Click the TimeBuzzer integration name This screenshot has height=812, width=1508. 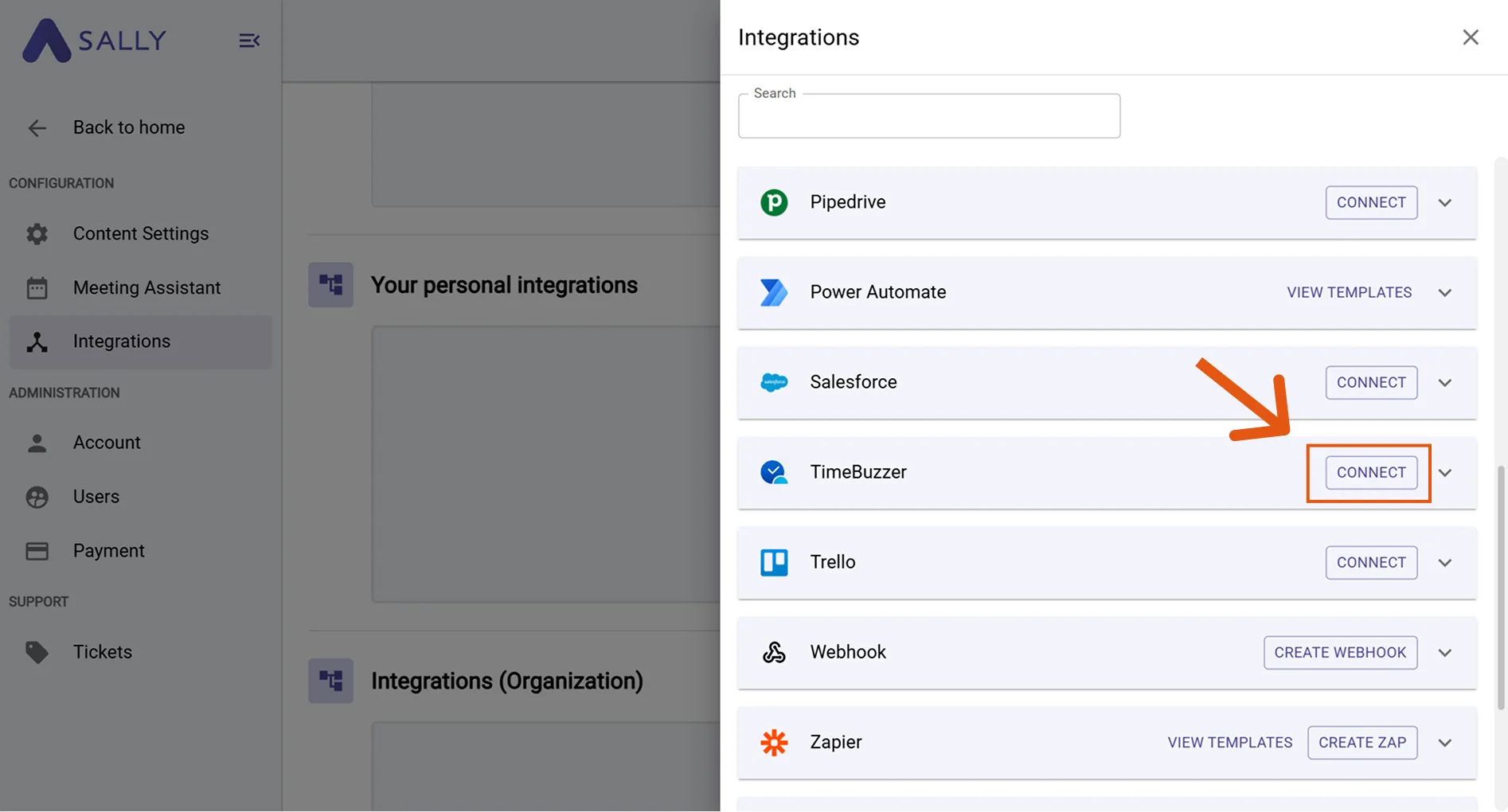point(858,472)
